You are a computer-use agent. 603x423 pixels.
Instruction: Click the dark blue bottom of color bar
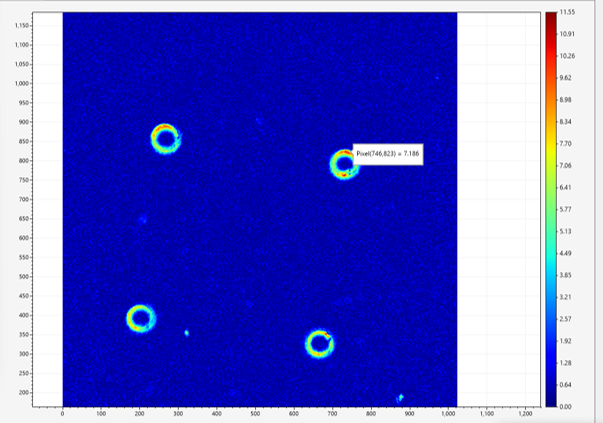(x=549, y=398)
